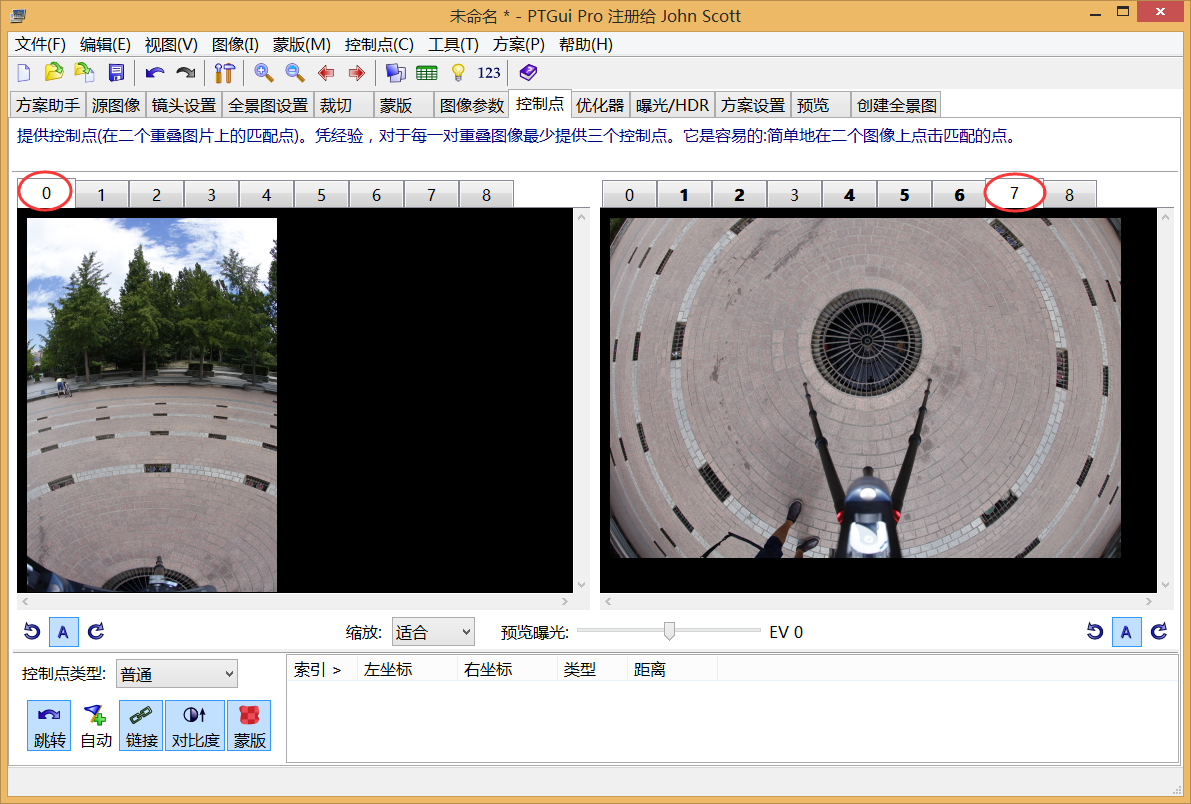The image size is (1191, 804).
Task: Open the tools hammer icon in toolbar
Action: point(224,72)
